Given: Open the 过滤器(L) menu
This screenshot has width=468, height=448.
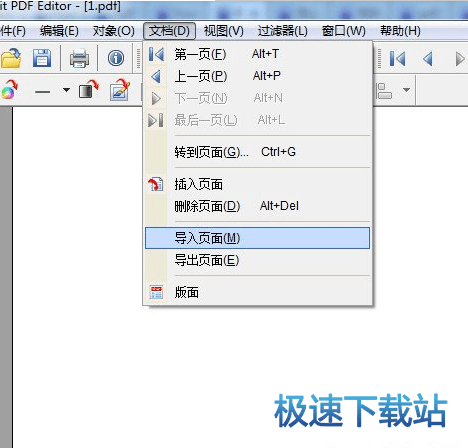Looking at the screenshot, I should pyautogui.click(x=283, y=31).
